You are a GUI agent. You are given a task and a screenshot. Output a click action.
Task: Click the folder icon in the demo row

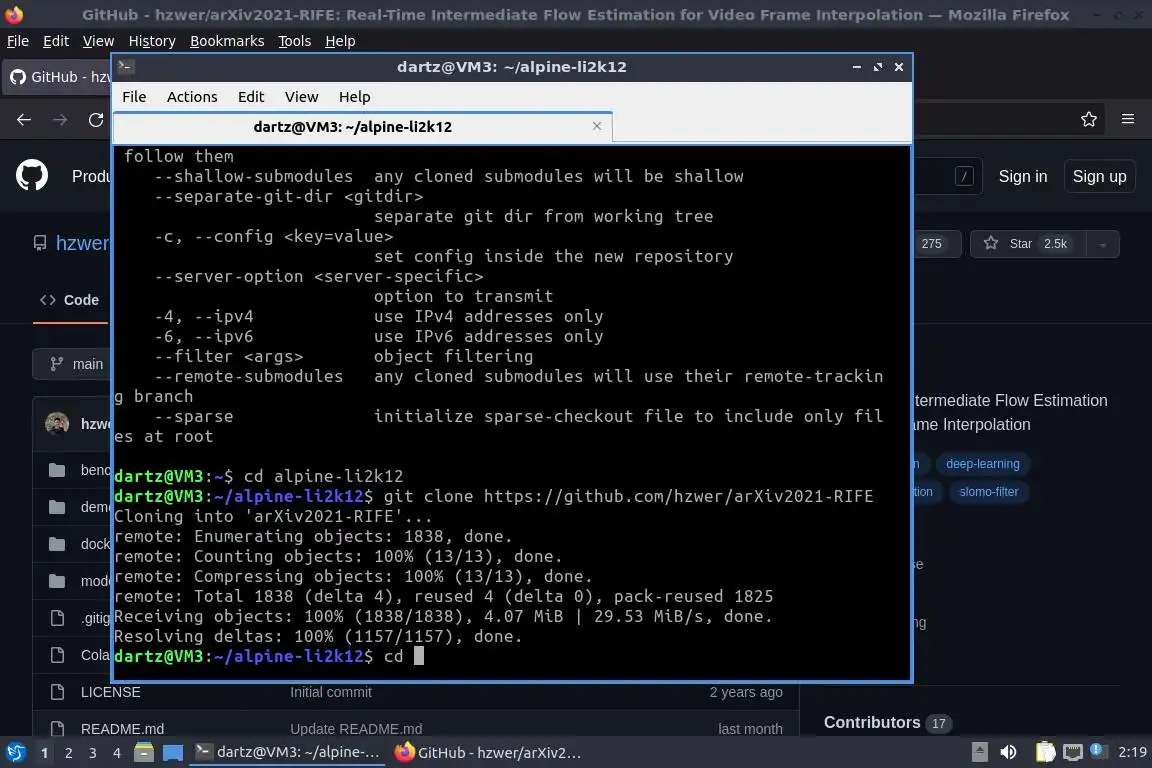click(x=57, y=507)
